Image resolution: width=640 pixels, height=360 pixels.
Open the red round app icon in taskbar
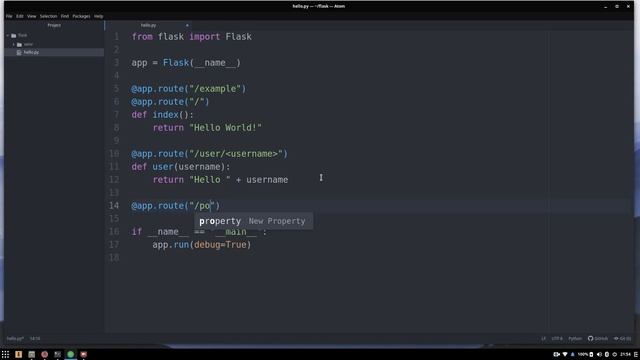pos(44,354)
